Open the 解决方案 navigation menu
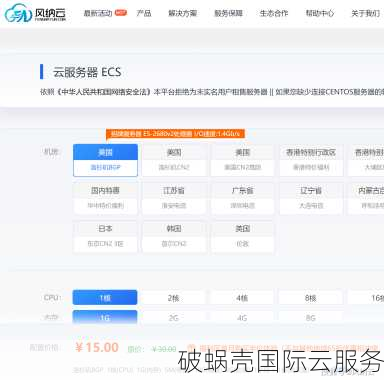The height and width of the screenshot is (380, 384). point(182,13)
